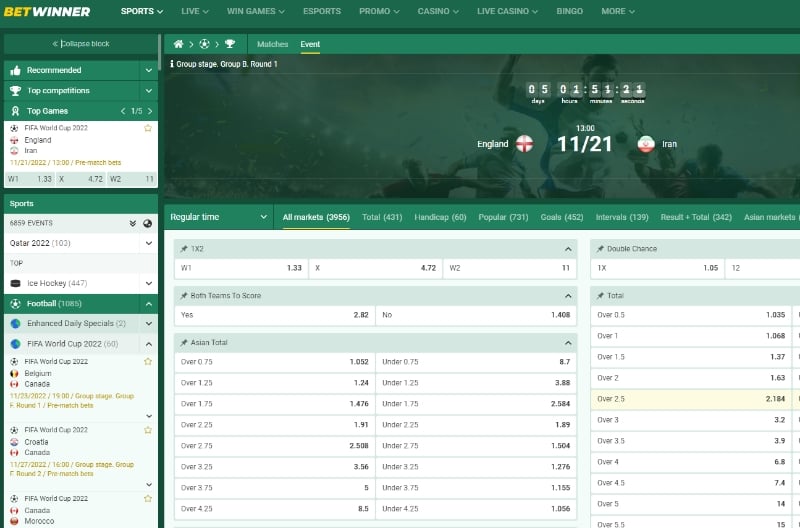The width and height of the screenshot is (800, 528).
Task: Click the info icon beside Group stage text
Action: pyautogui.click(x=172, y=64)
